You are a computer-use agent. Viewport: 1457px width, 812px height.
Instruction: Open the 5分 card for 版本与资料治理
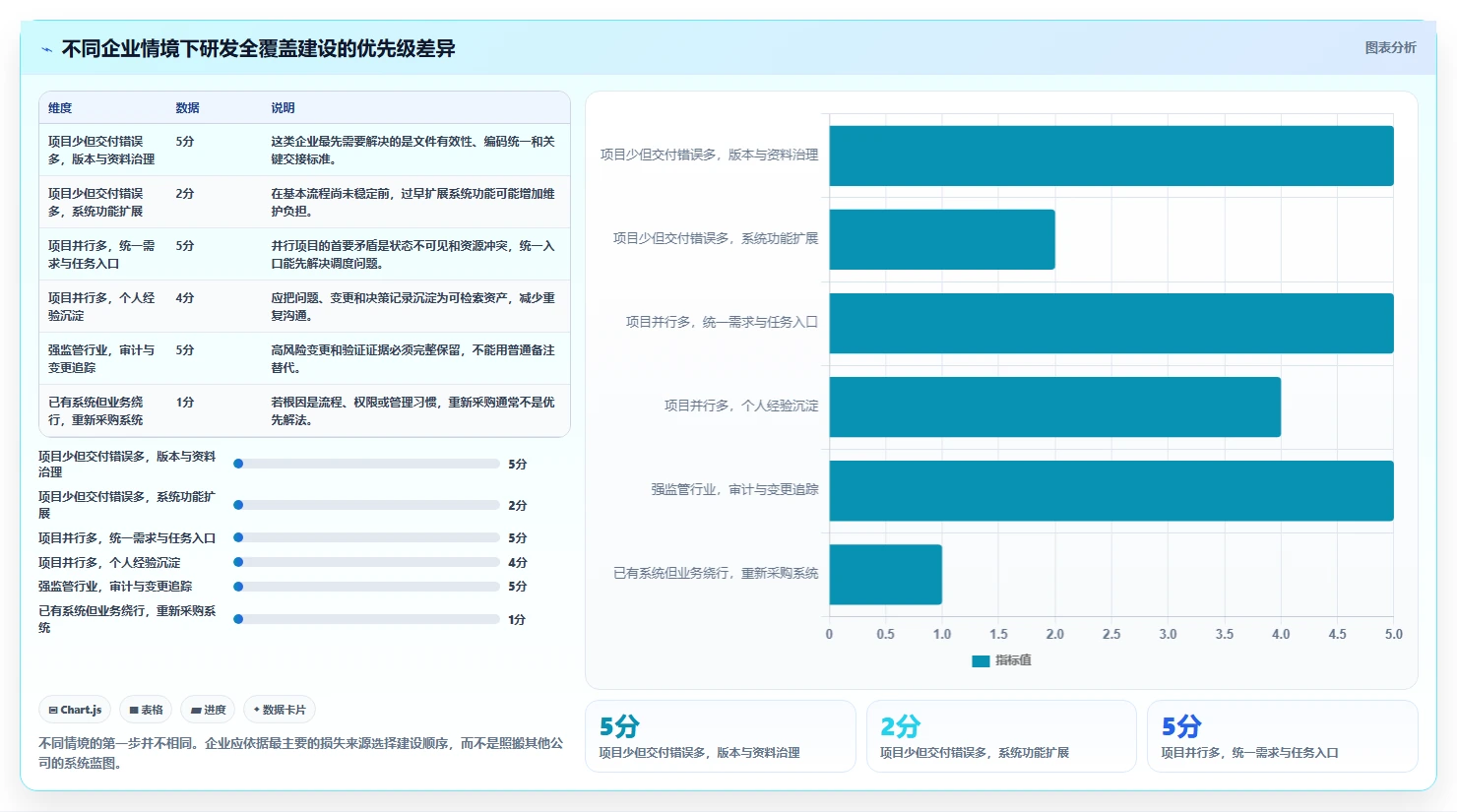pos(721,736)
